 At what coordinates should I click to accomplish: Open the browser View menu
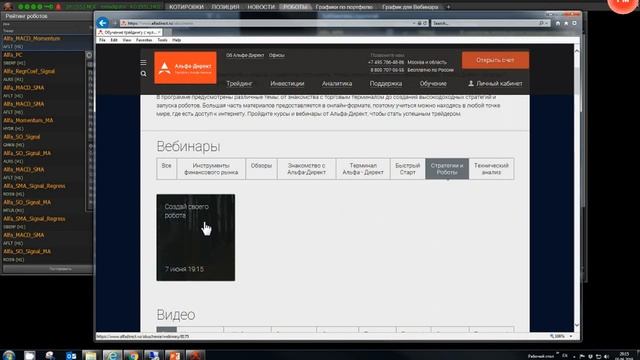coord(127,40)
